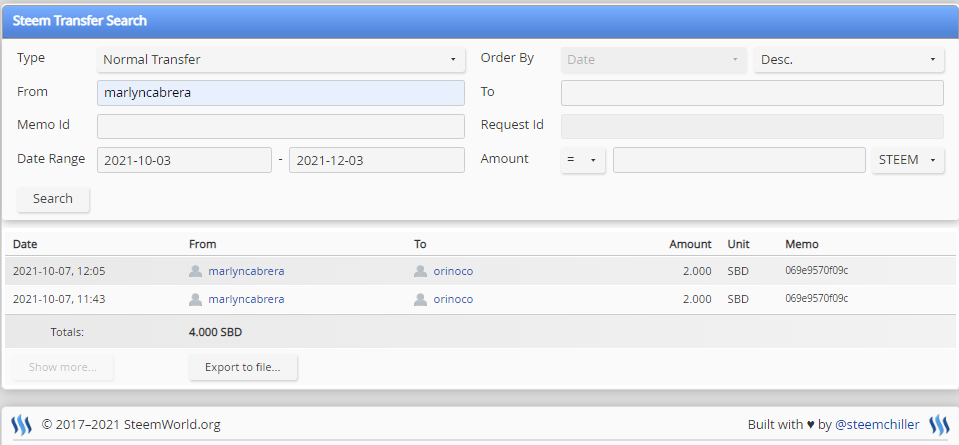
Task: Click the Export to file... button
Action: click(243, 367)
